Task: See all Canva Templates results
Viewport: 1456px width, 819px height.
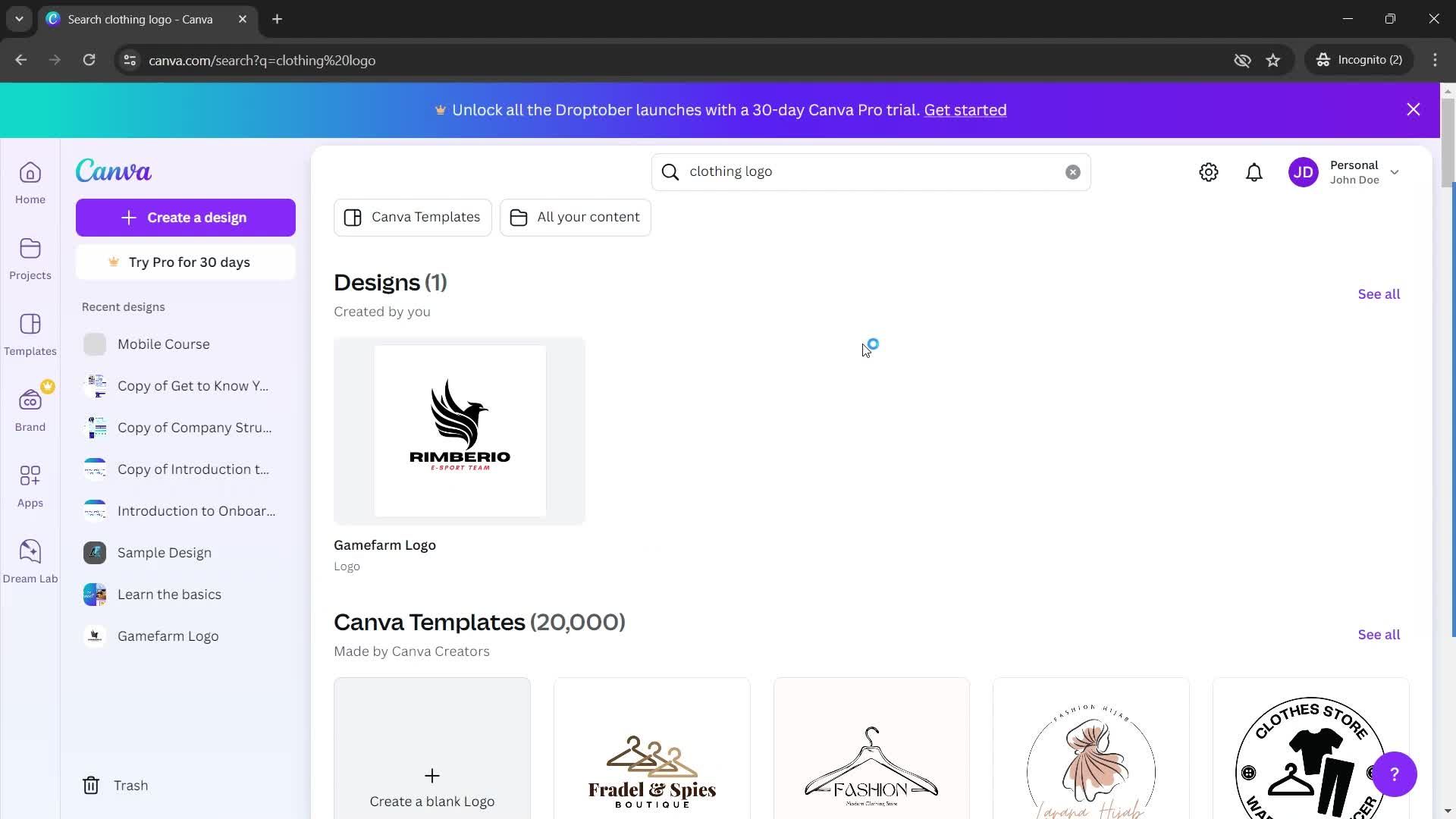Action: click(x=1379, y=635)
